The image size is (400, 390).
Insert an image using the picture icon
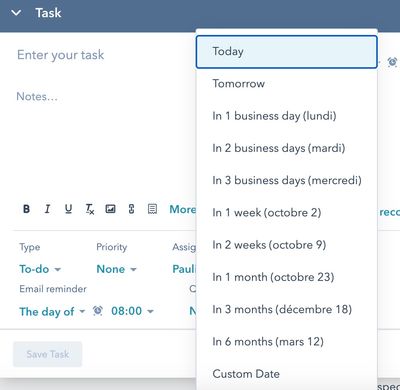[110, 209]
